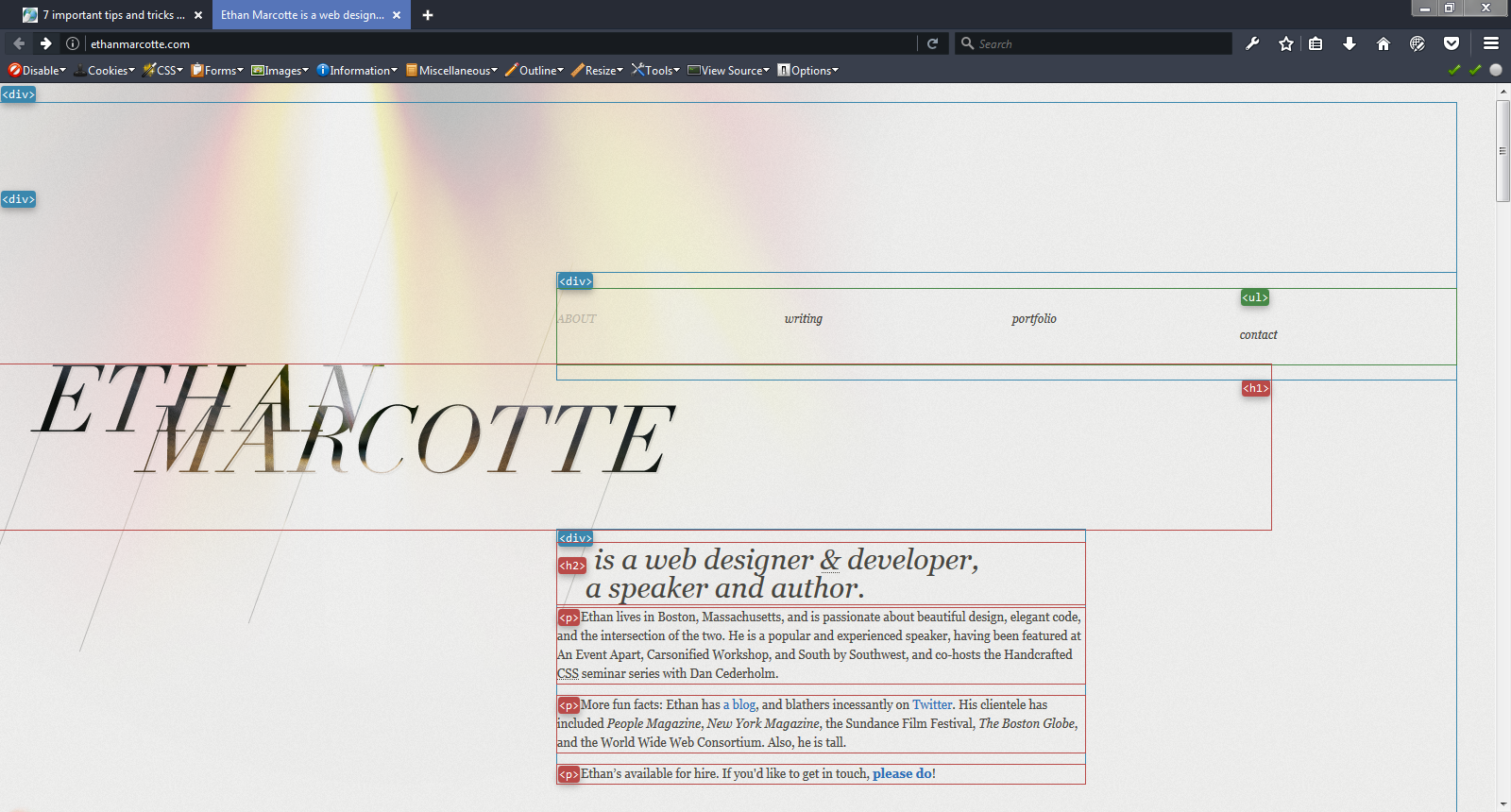Click the address bar URL field
Image resolution: width=1511 pixels, height=812 pixels.
(x=501, y=43)
